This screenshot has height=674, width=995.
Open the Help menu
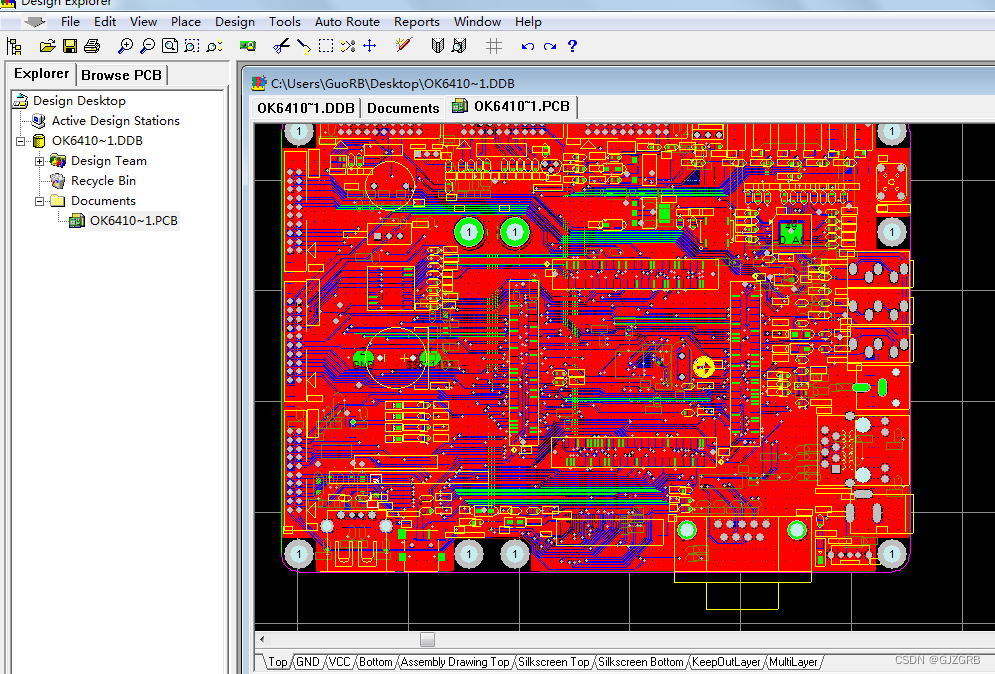click(528, 22)
